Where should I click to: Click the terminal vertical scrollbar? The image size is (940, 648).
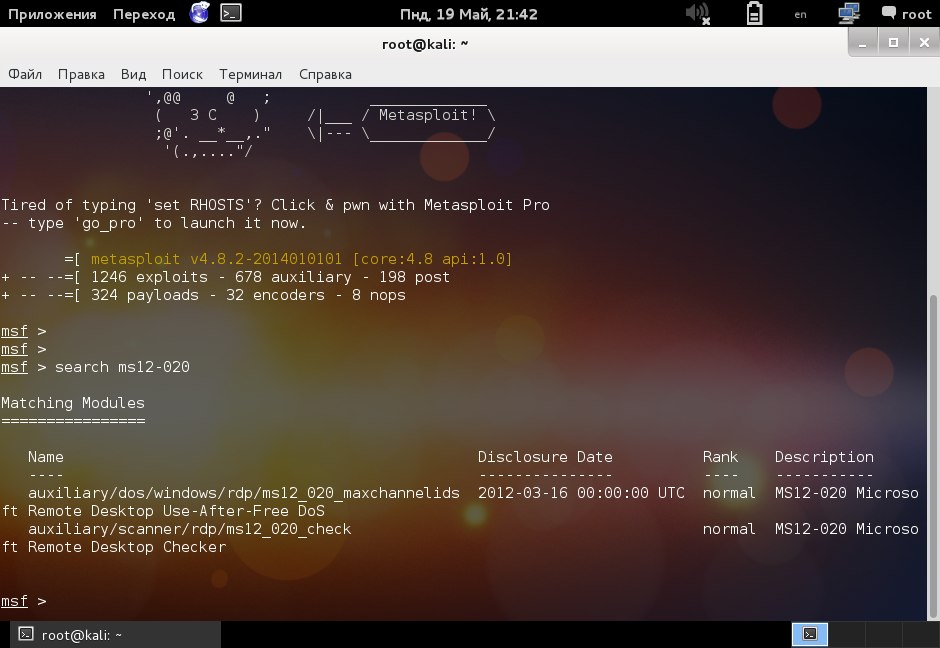(933, 456)
